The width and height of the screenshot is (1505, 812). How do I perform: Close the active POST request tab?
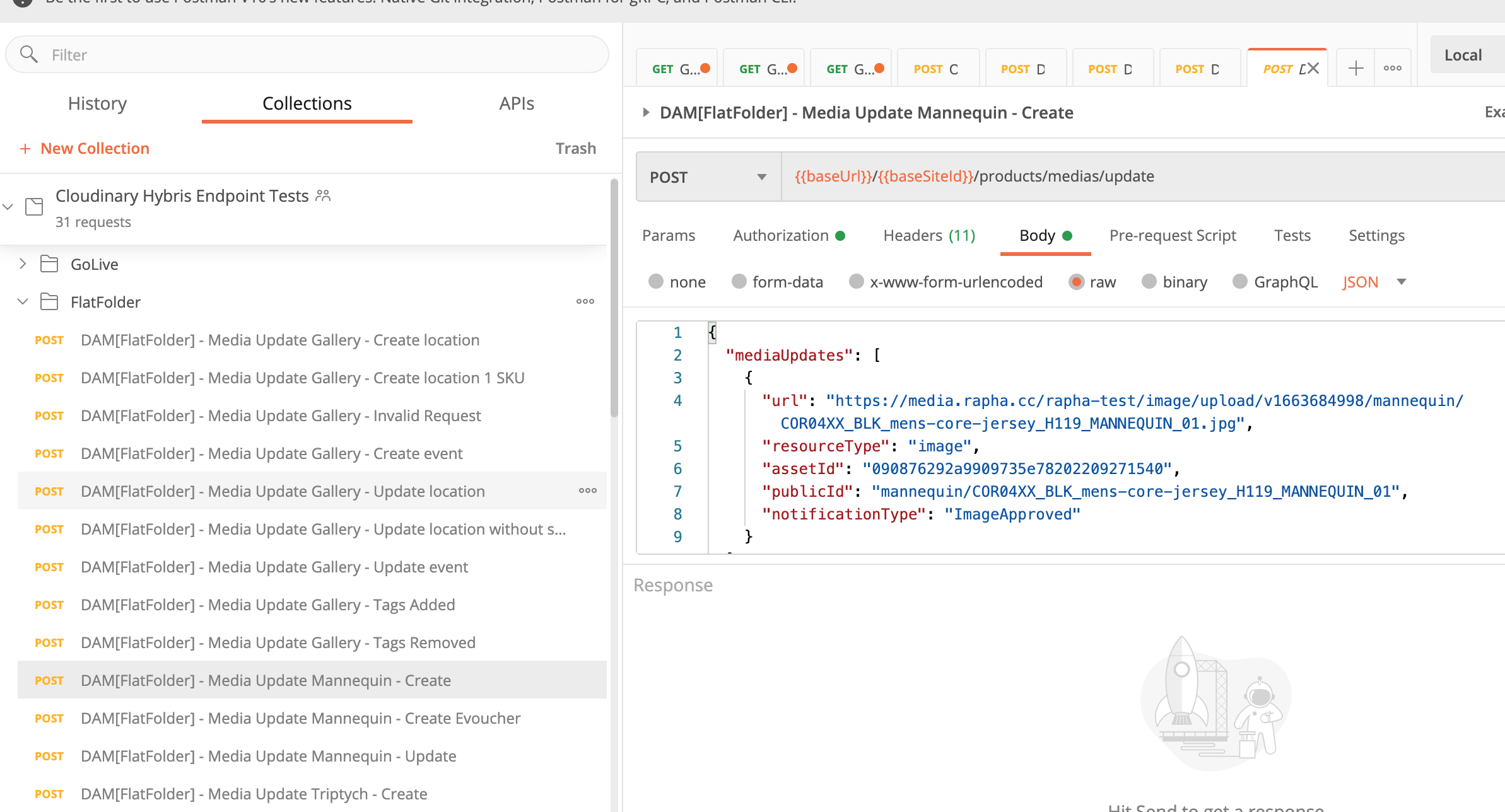[x=1314, y=68]
